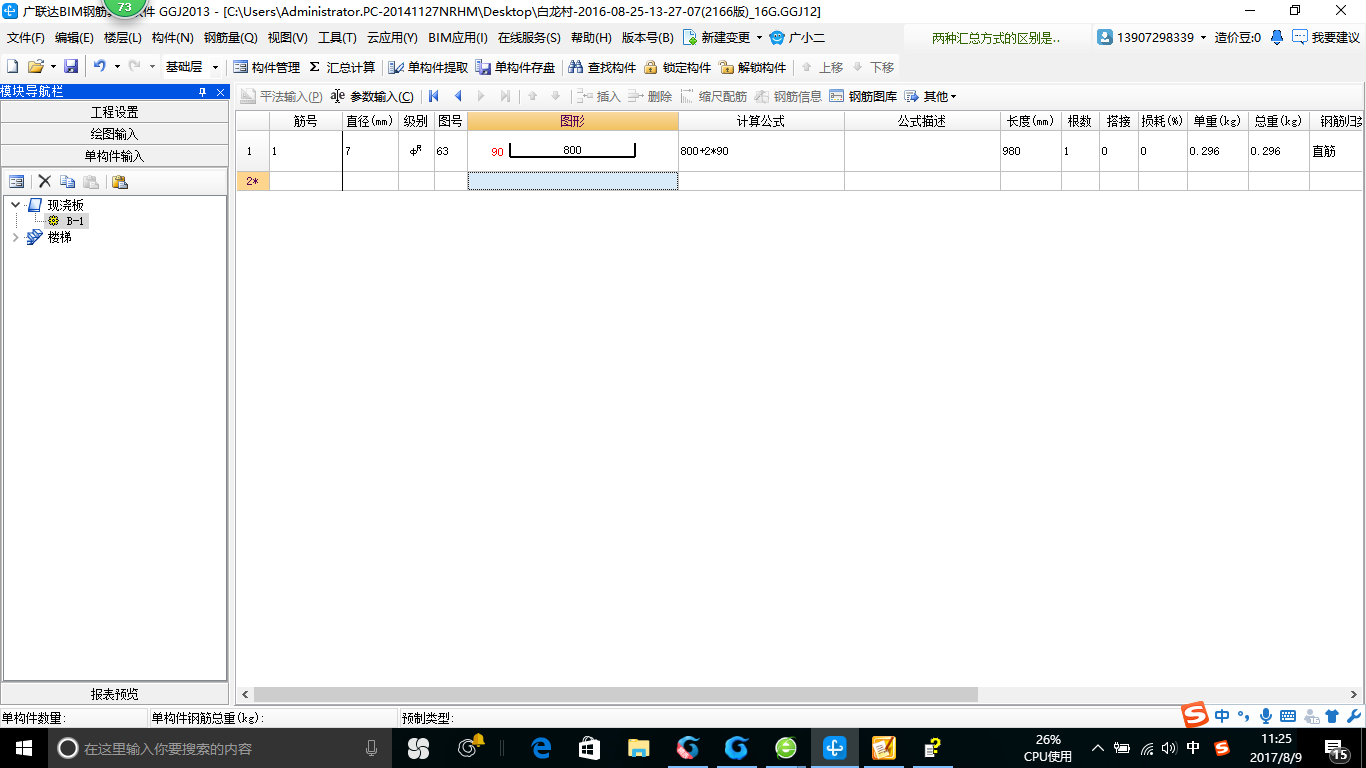The width and height of the screenshot is (1366, 768).
Task: Open the 帮助(H) menu
Action: (x=591, y=37)
